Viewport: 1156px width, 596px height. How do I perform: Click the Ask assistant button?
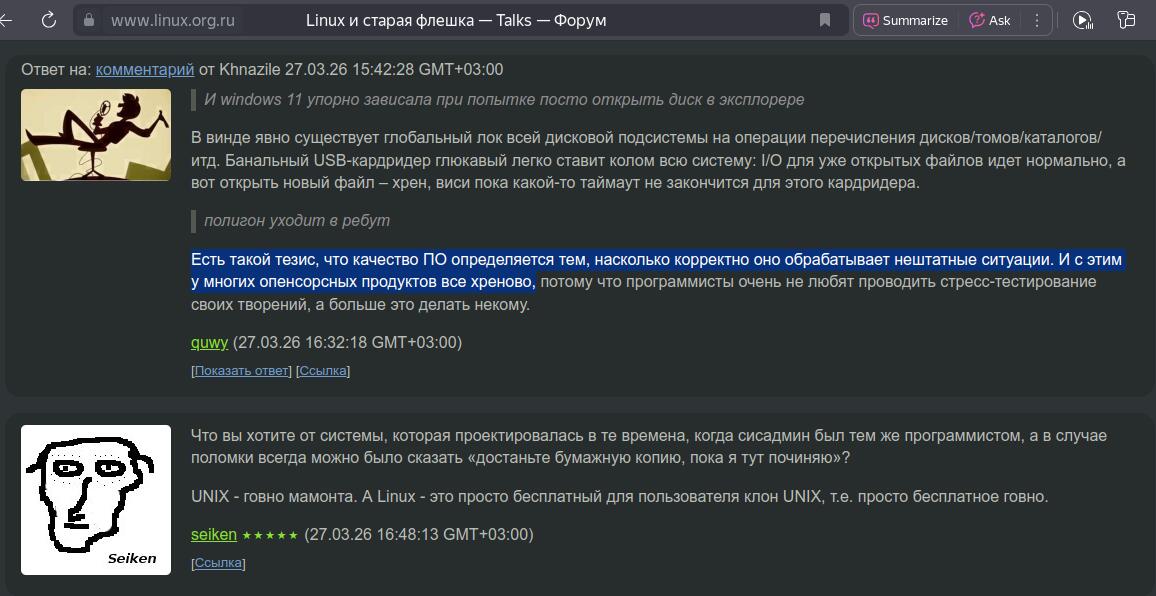click(x=990, y=20)
